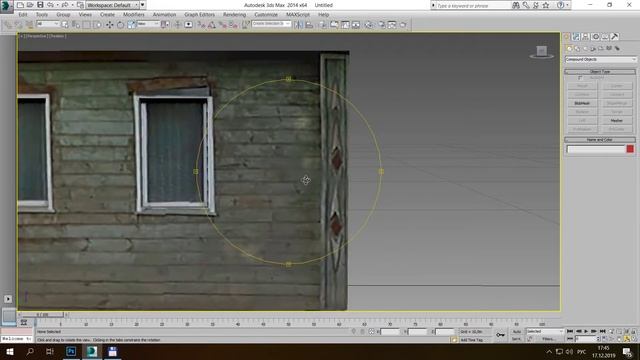
Task: Open the Render Setup dialog
Action: (x=382, y=25)
